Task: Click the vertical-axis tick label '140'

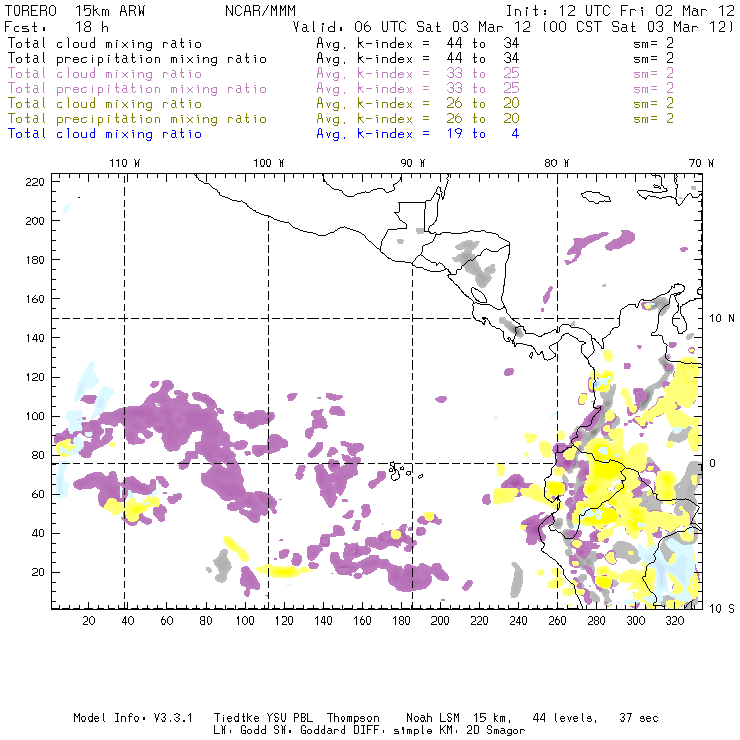Action: (35, 338)
